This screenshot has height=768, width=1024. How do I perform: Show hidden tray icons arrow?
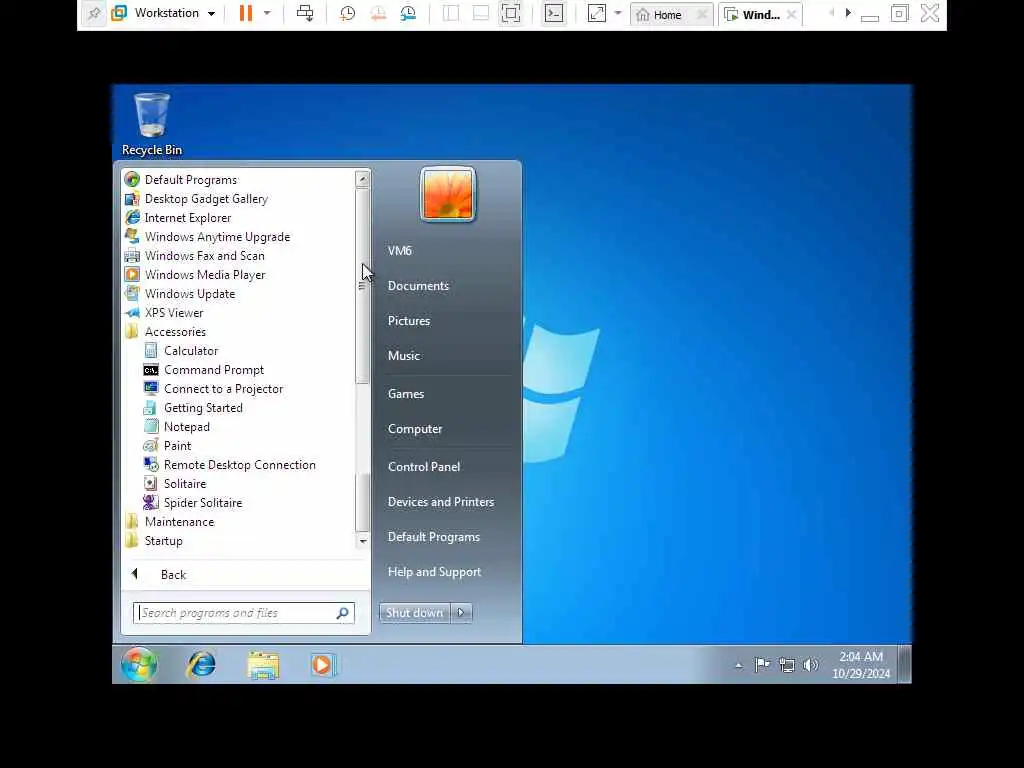coord(739,665)
